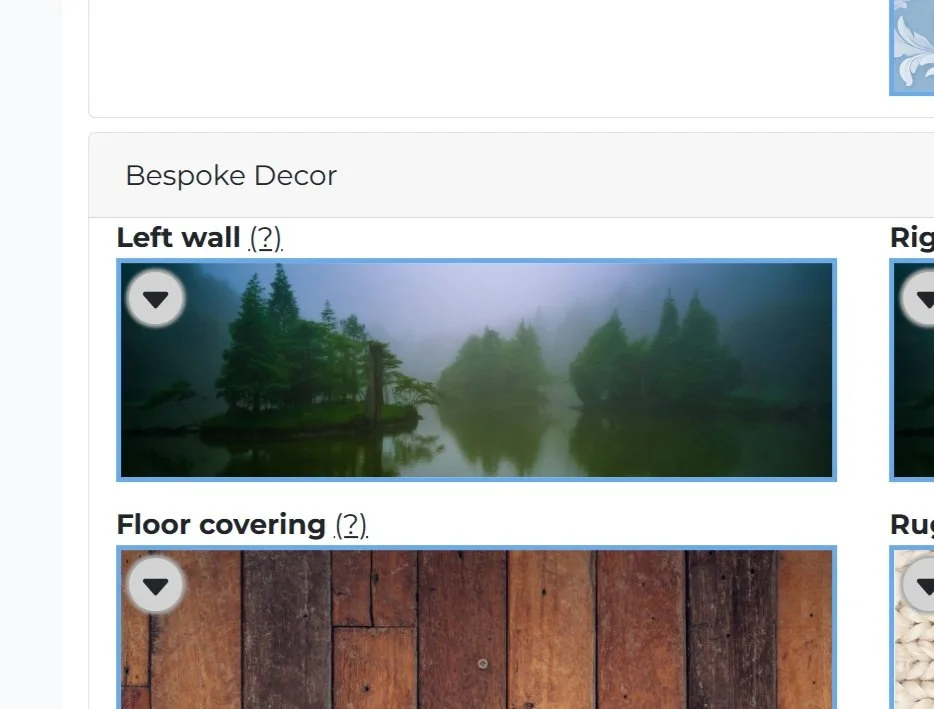
Task: Click the partially visible Right wall image
Action: pos(912,370)
